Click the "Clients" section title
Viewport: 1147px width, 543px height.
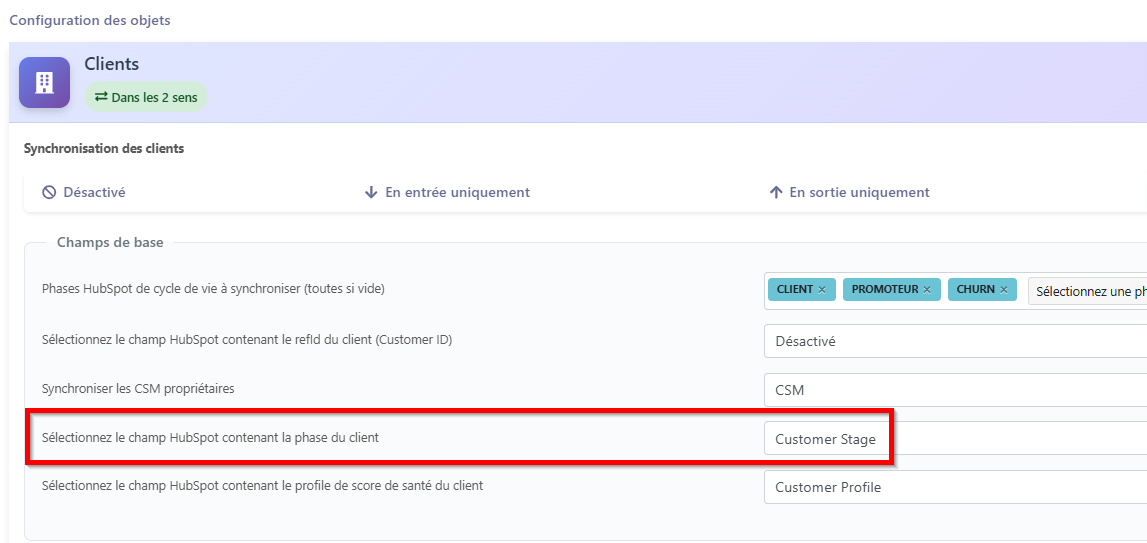pyautogui.click(x=111, y=64)
